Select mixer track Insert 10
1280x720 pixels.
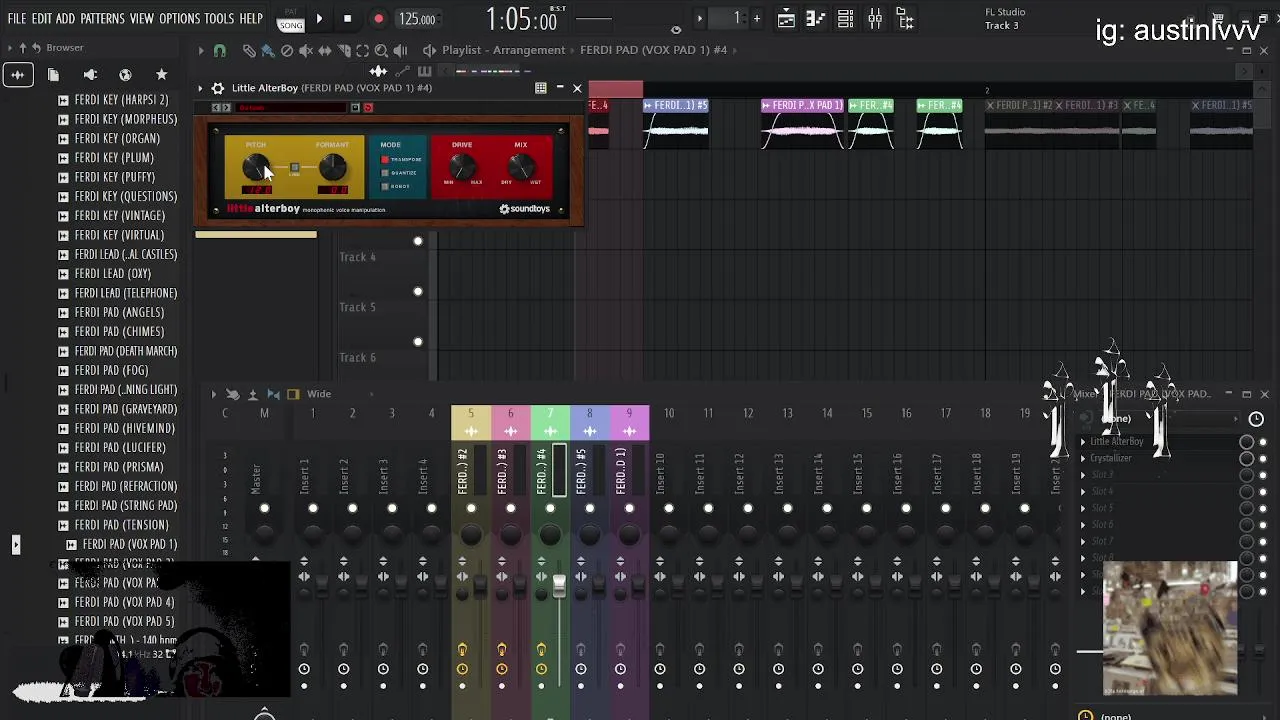click(669, 474)
